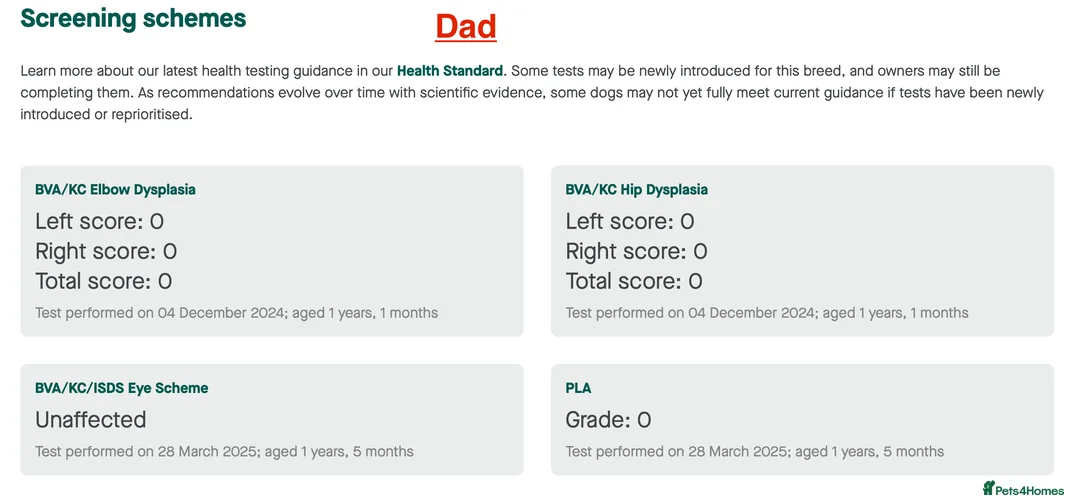Image resolution: width=1080 pixels, height=504 pixels.
Task: Open the Health Standard link
Action: tap(449, 71)
